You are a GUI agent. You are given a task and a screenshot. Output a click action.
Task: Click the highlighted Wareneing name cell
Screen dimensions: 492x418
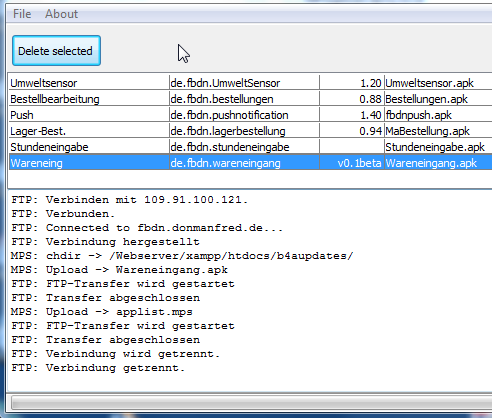pyautogui.click(x=89, y=163)
